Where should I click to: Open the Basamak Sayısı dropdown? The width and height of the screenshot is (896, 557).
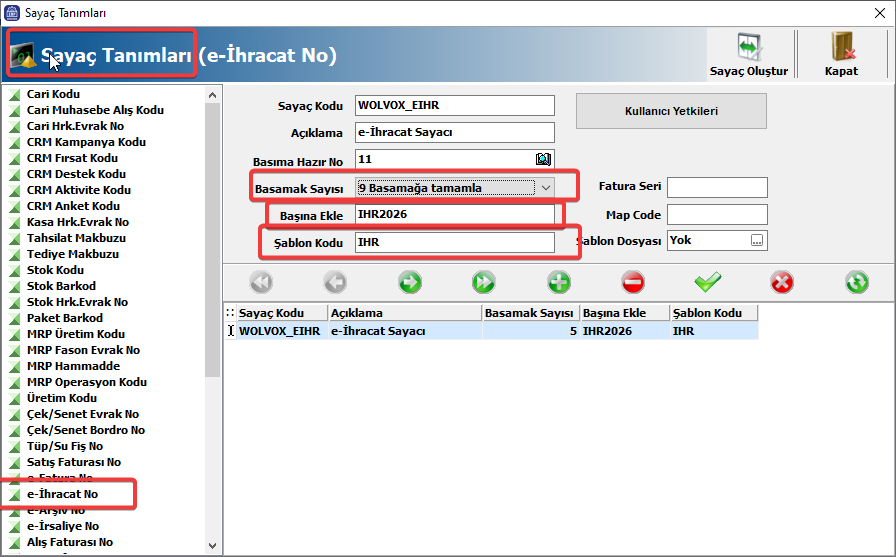pos(546,188)
